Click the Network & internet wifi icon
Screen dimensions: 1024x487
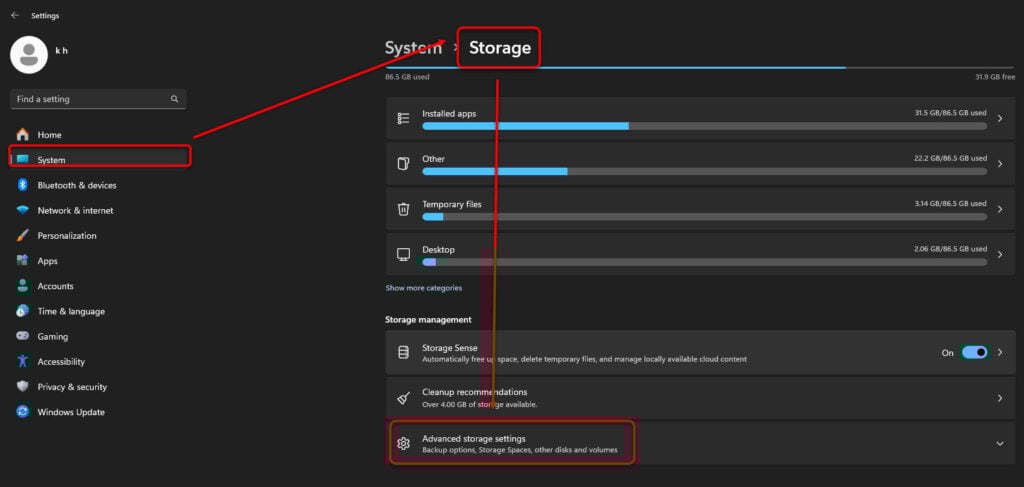coord(23,210)
